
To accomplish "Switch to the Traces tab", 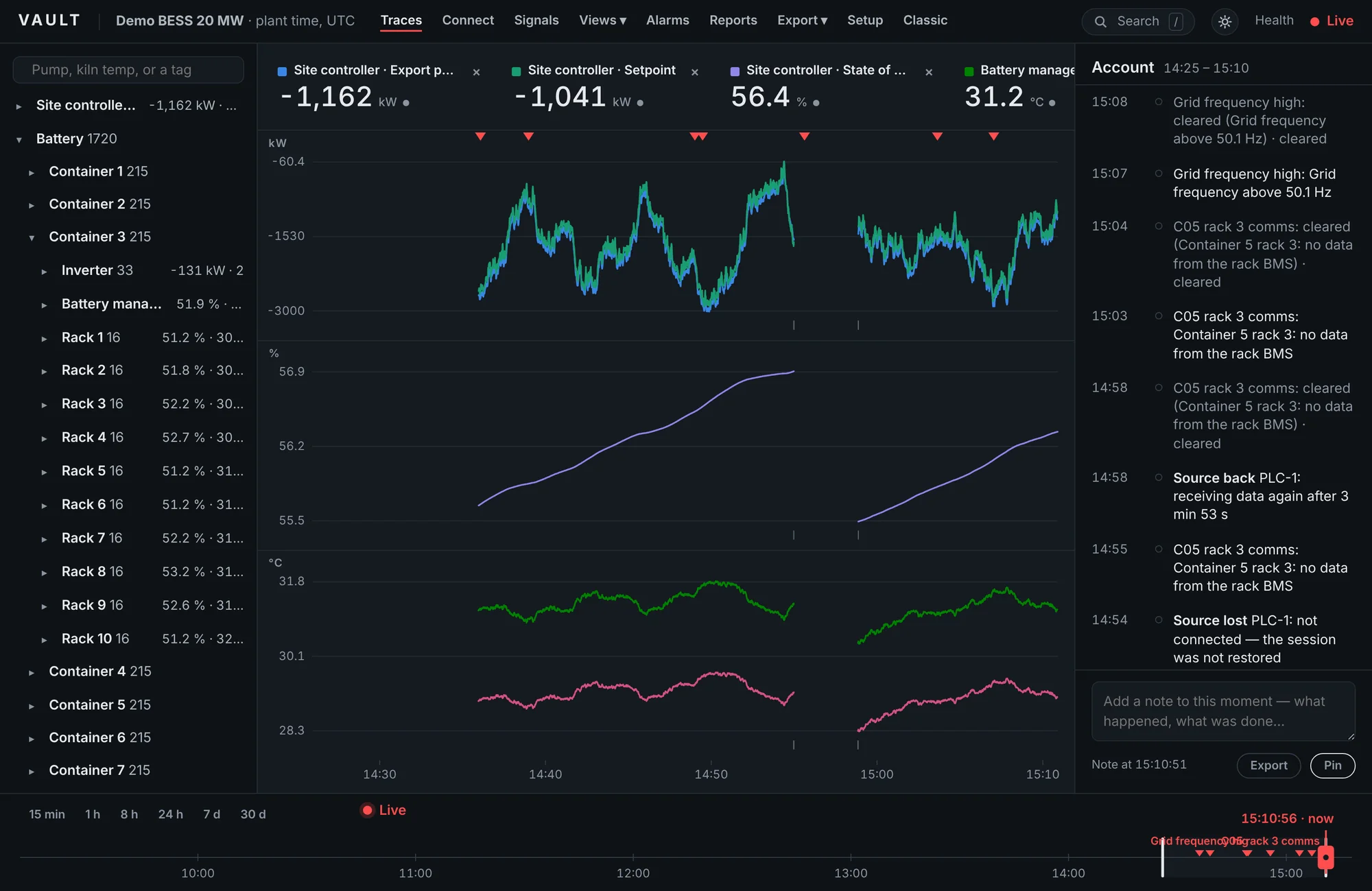I will (x=401, y=21).
